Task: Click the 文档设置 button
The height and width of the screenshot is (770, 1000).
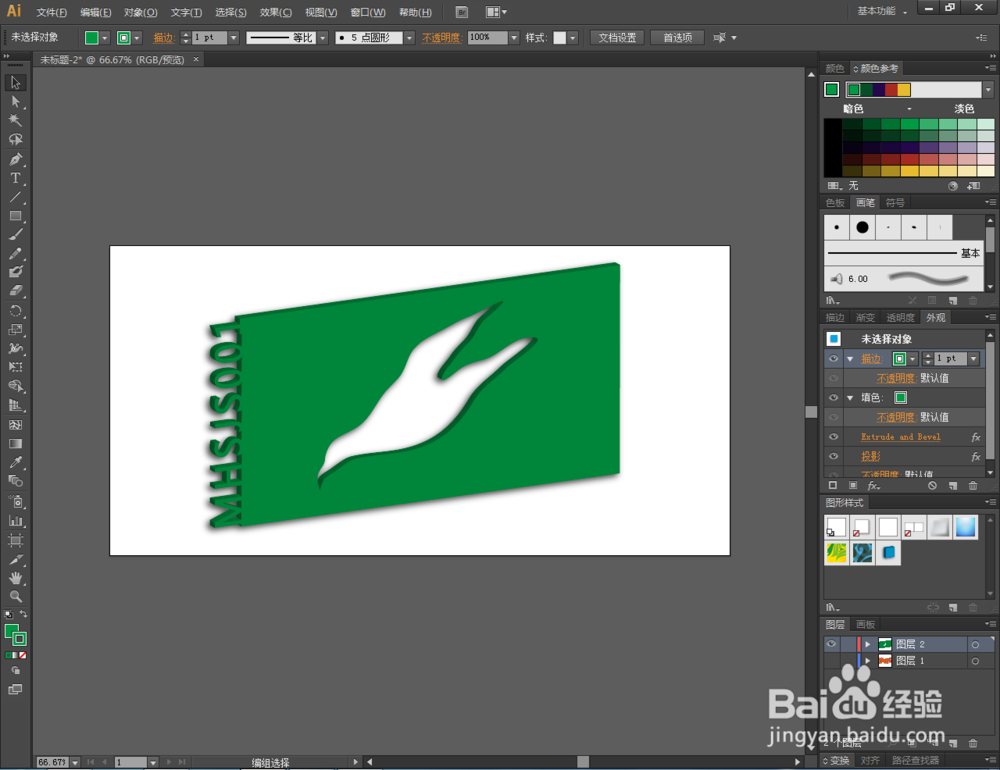Action: pyautogui.click(x=617, y=38)
